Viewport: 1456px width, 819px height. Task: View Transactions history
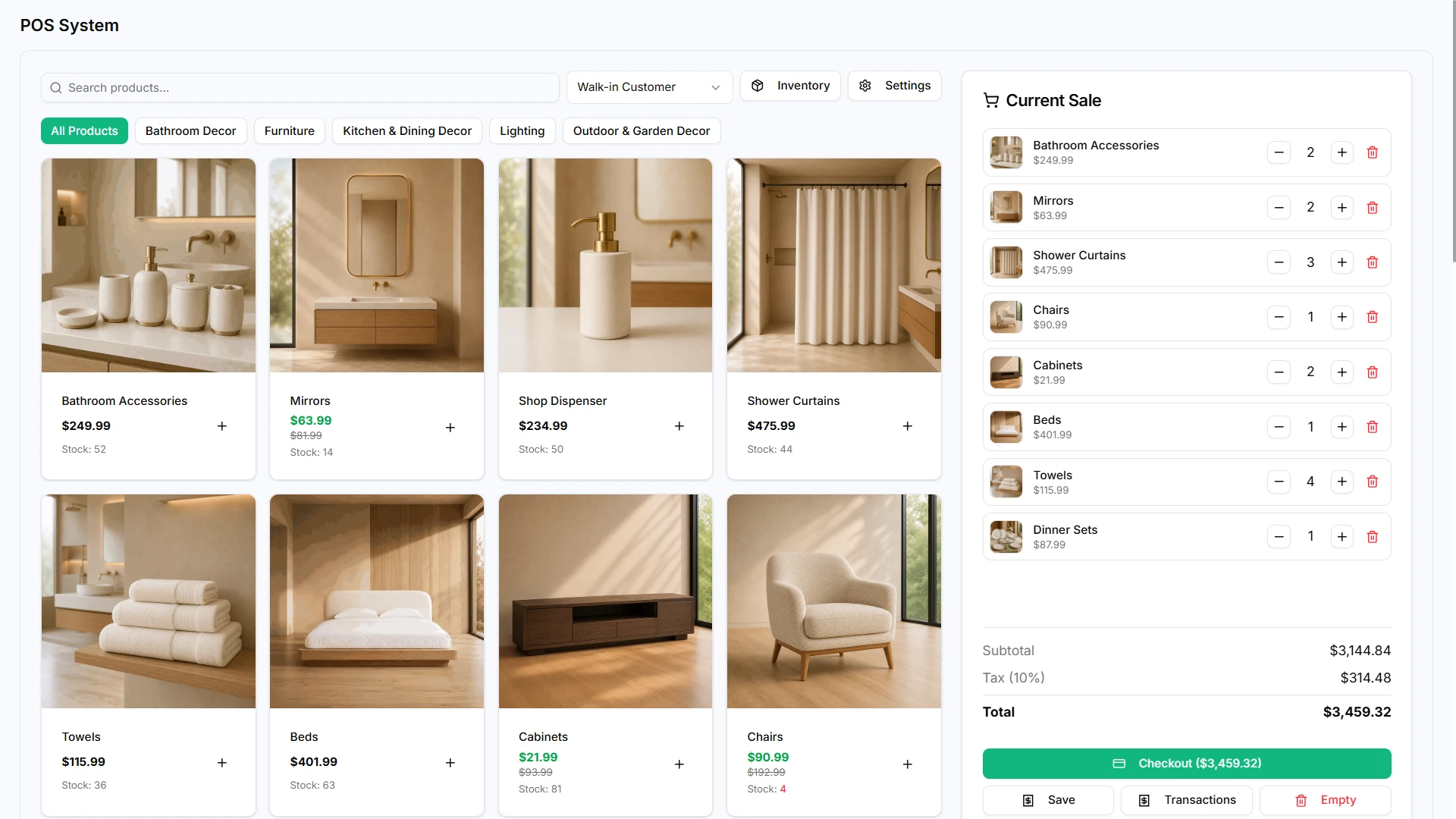[1187, 800]
